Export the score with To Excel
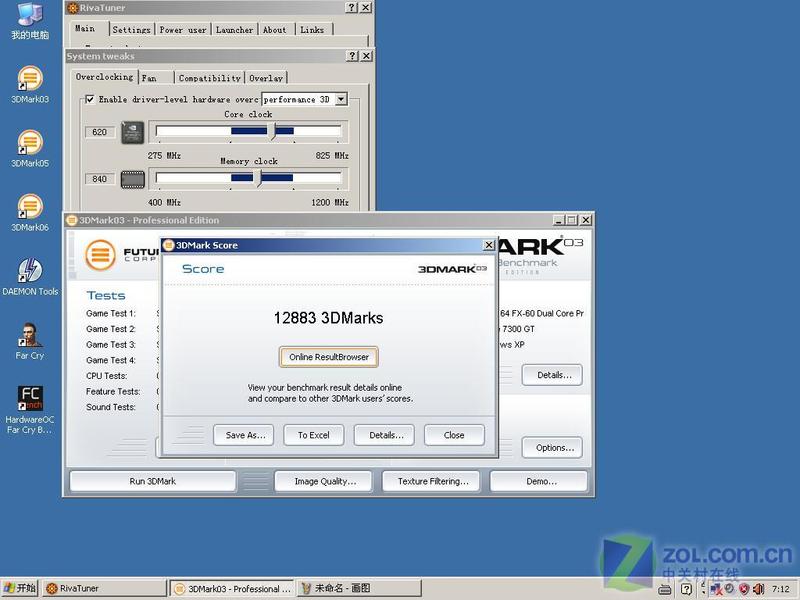 [314, 435]
